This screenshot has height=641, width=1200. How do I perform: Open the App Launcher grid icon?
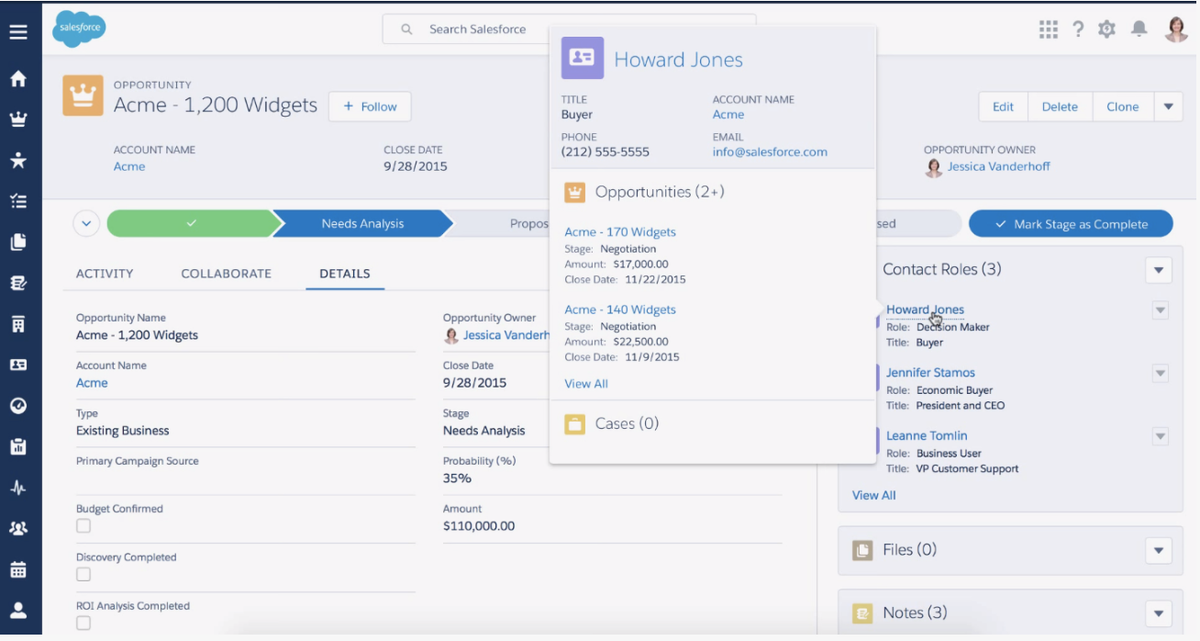click(x=1048, y=29)
